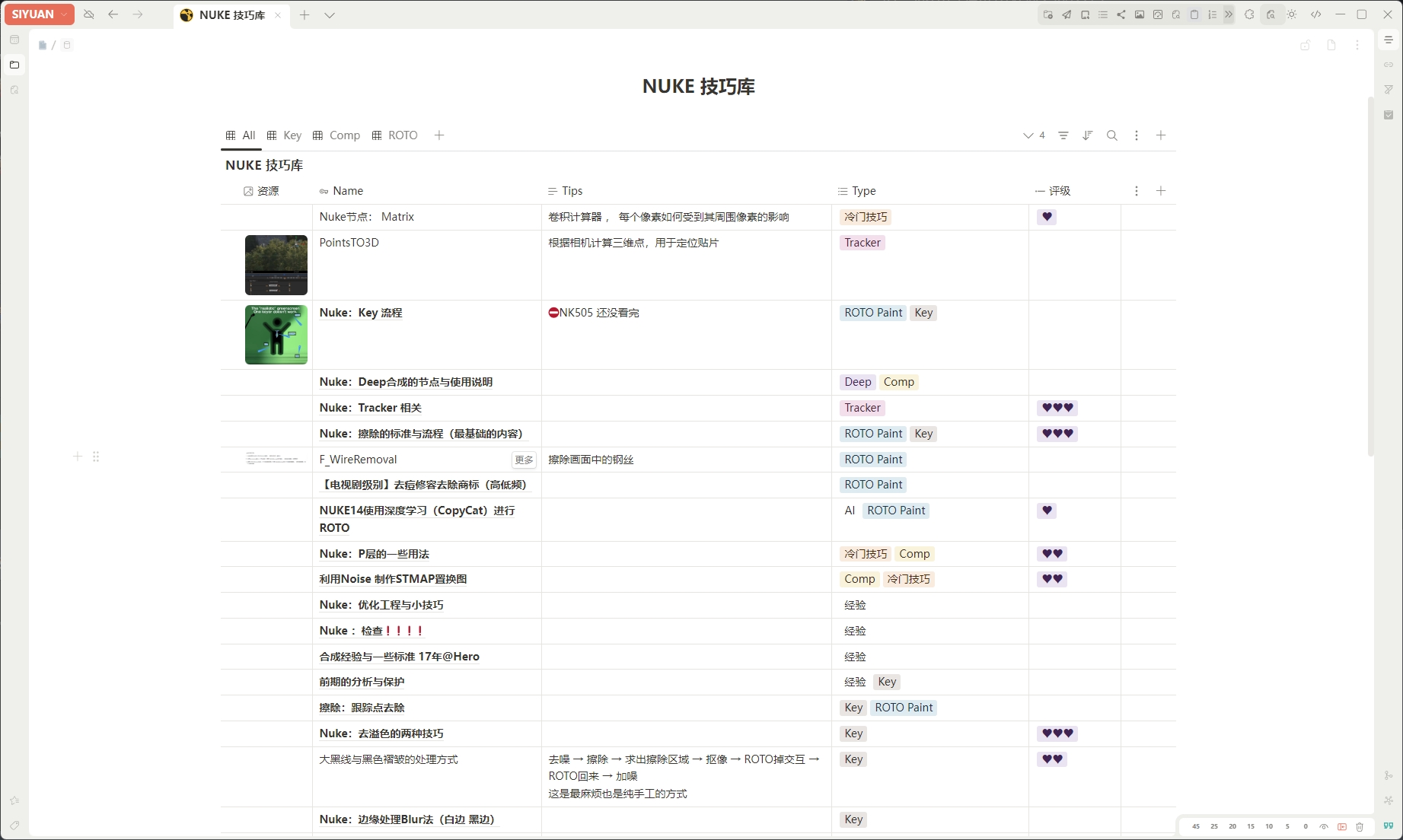This screenshot has width=1403, height=840.
Task: Open Nuke: Tracker 相关 link
Action: pyautogui.click(x=371, y=408)
